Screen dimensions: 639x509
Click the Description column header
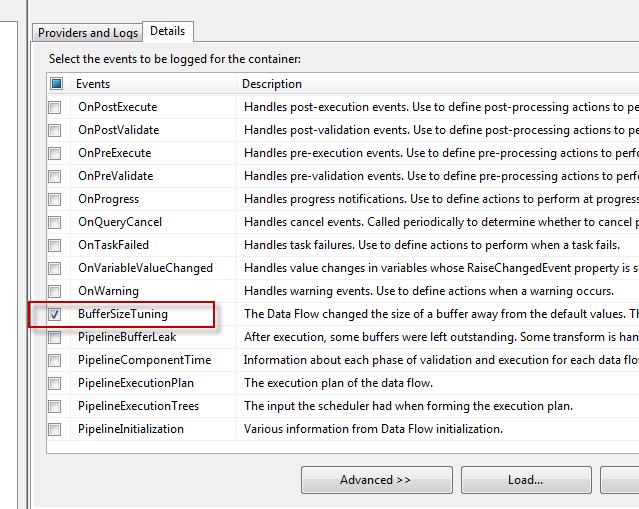pos(438,84)
